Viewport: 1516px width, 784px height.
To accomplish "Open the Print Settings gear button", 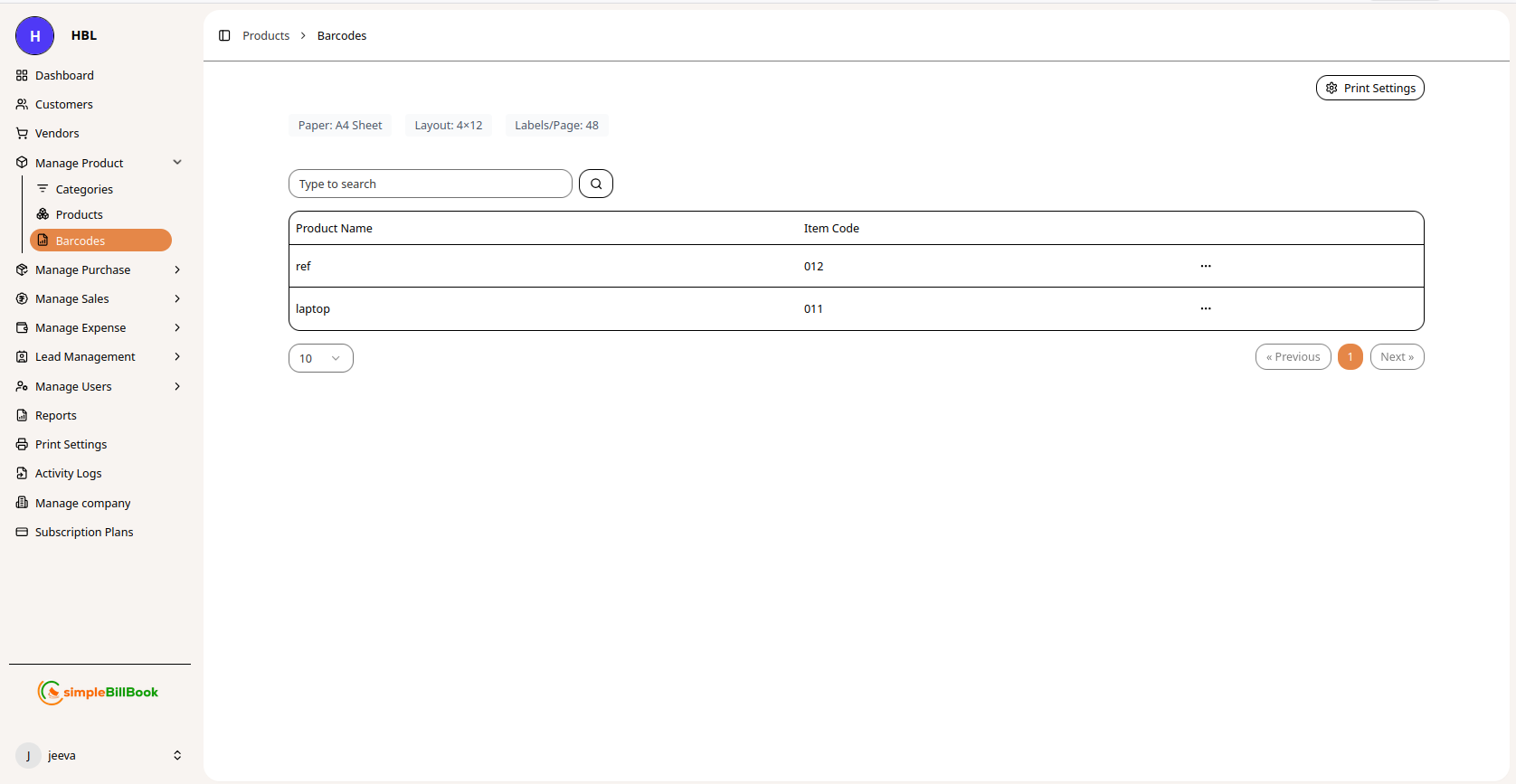I will [x=1369, y=88].
